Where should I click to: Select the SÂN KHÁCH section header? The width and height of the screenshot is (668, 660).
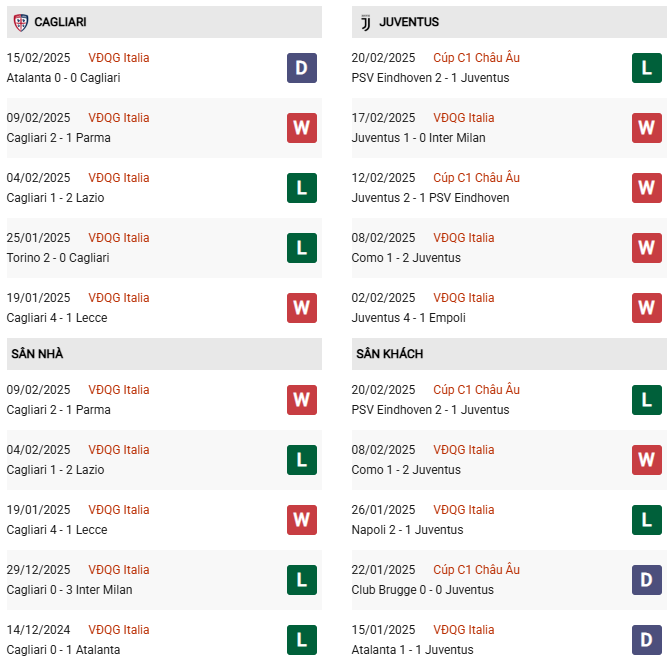tap(388, 354)
